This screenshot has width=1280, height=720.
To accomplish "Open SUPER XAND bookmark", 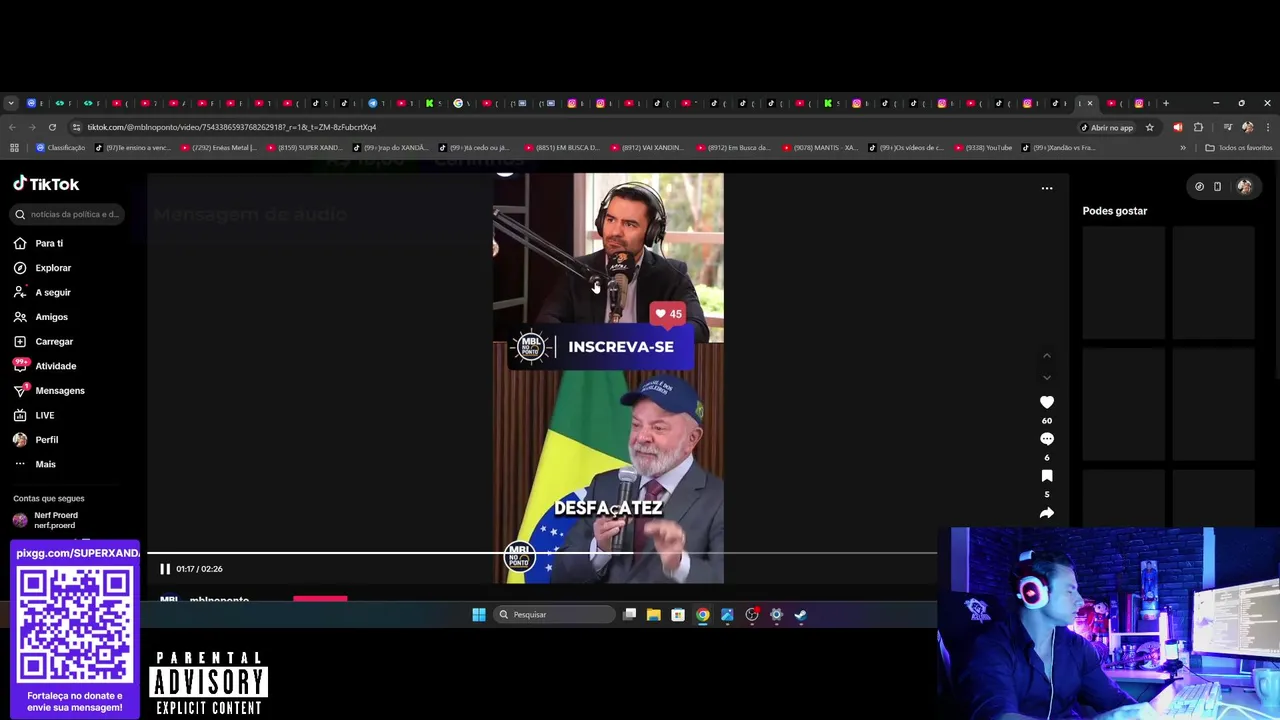I will (x=304, y=148).
